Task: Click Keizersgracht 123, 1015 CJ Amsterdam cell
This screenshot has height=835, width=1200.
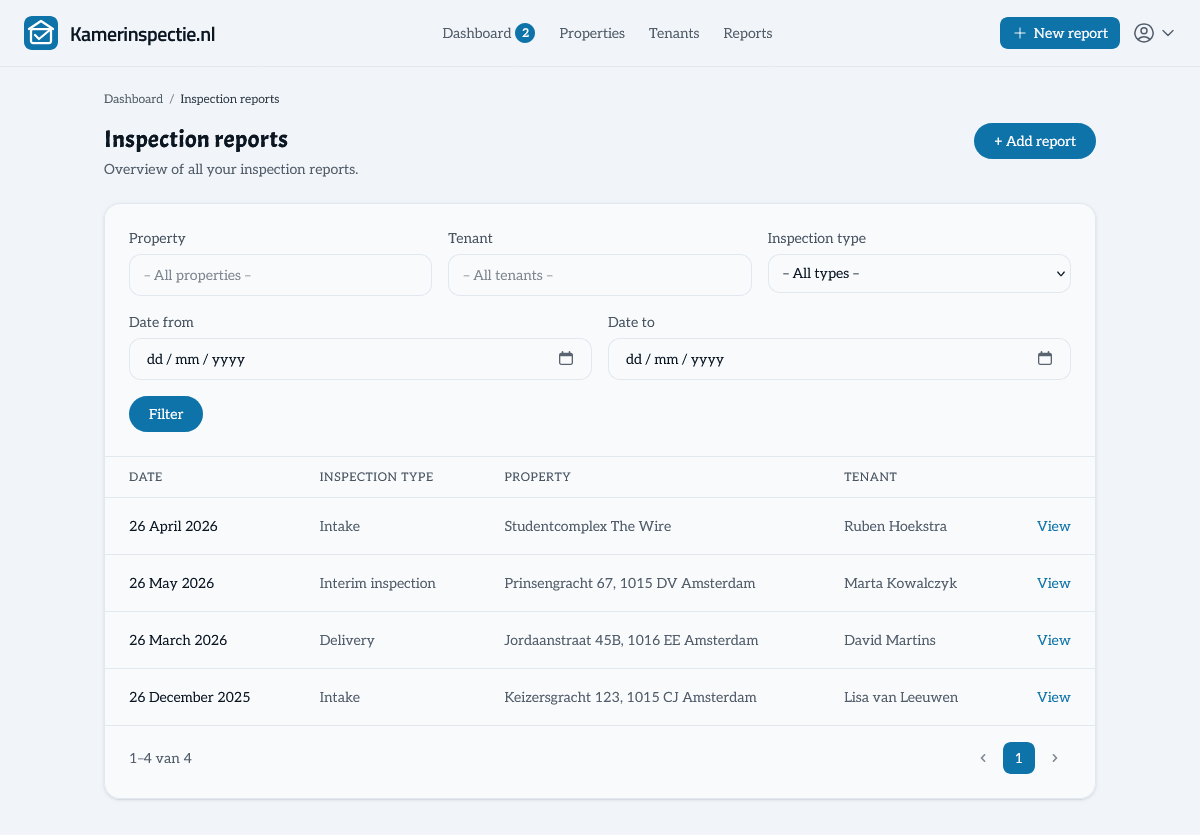Action: tap(630, 697)
